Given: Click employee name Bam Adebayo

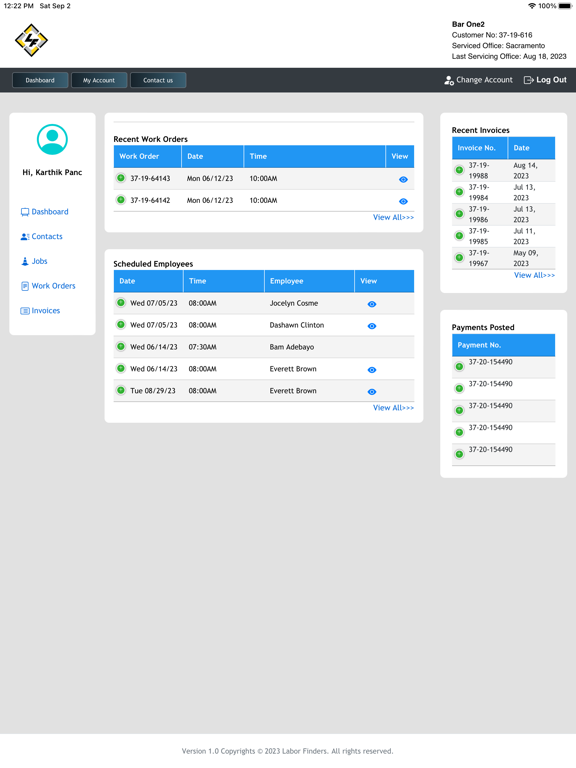Looking at the screenshot, I should 292,347.
